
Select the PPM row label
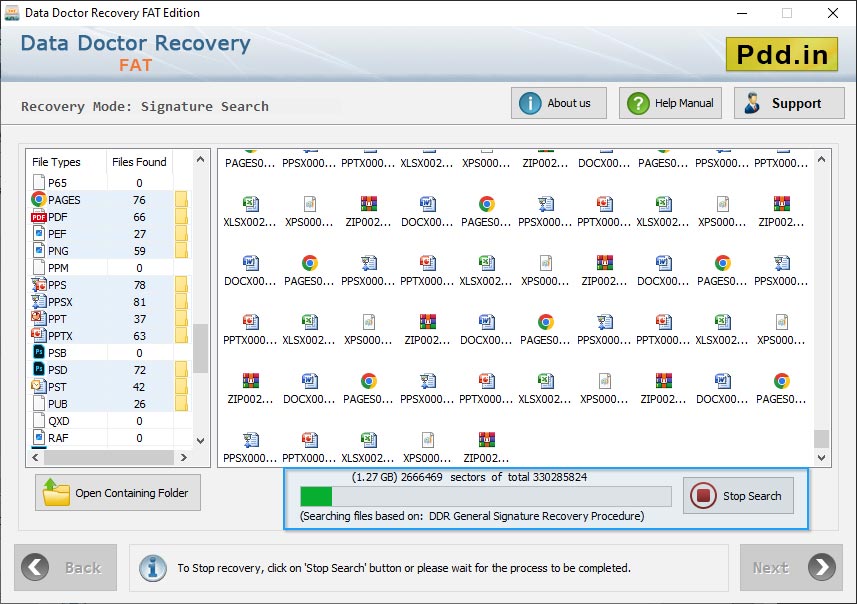click(58, 268)
